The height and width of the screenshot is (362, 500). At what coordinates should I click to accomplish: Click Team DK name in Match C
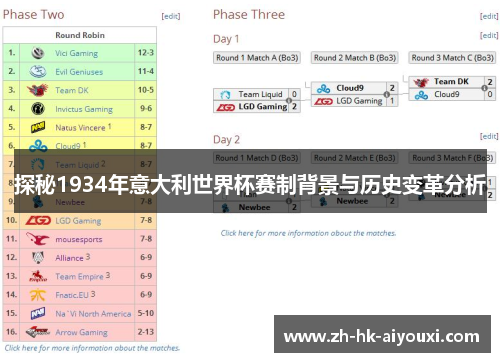coord(451,82)
